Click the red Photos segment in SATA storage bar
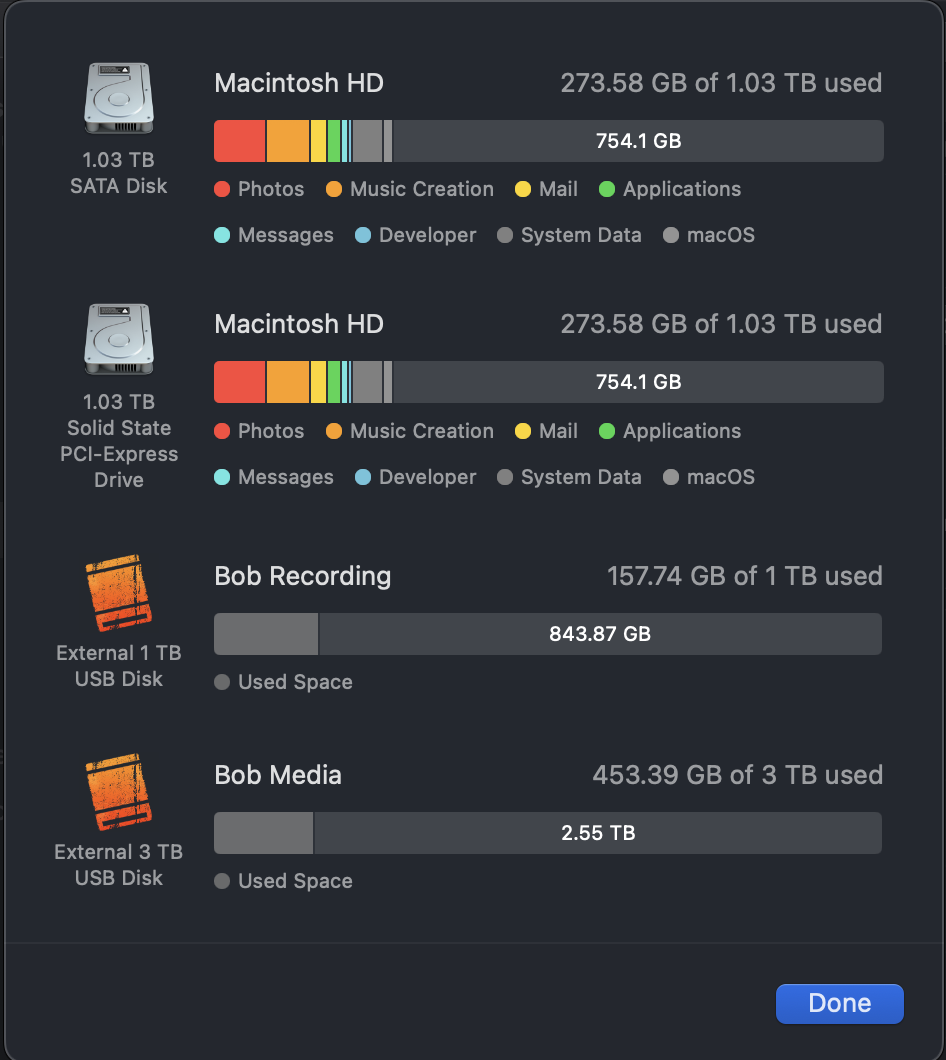 coord(239,141)
